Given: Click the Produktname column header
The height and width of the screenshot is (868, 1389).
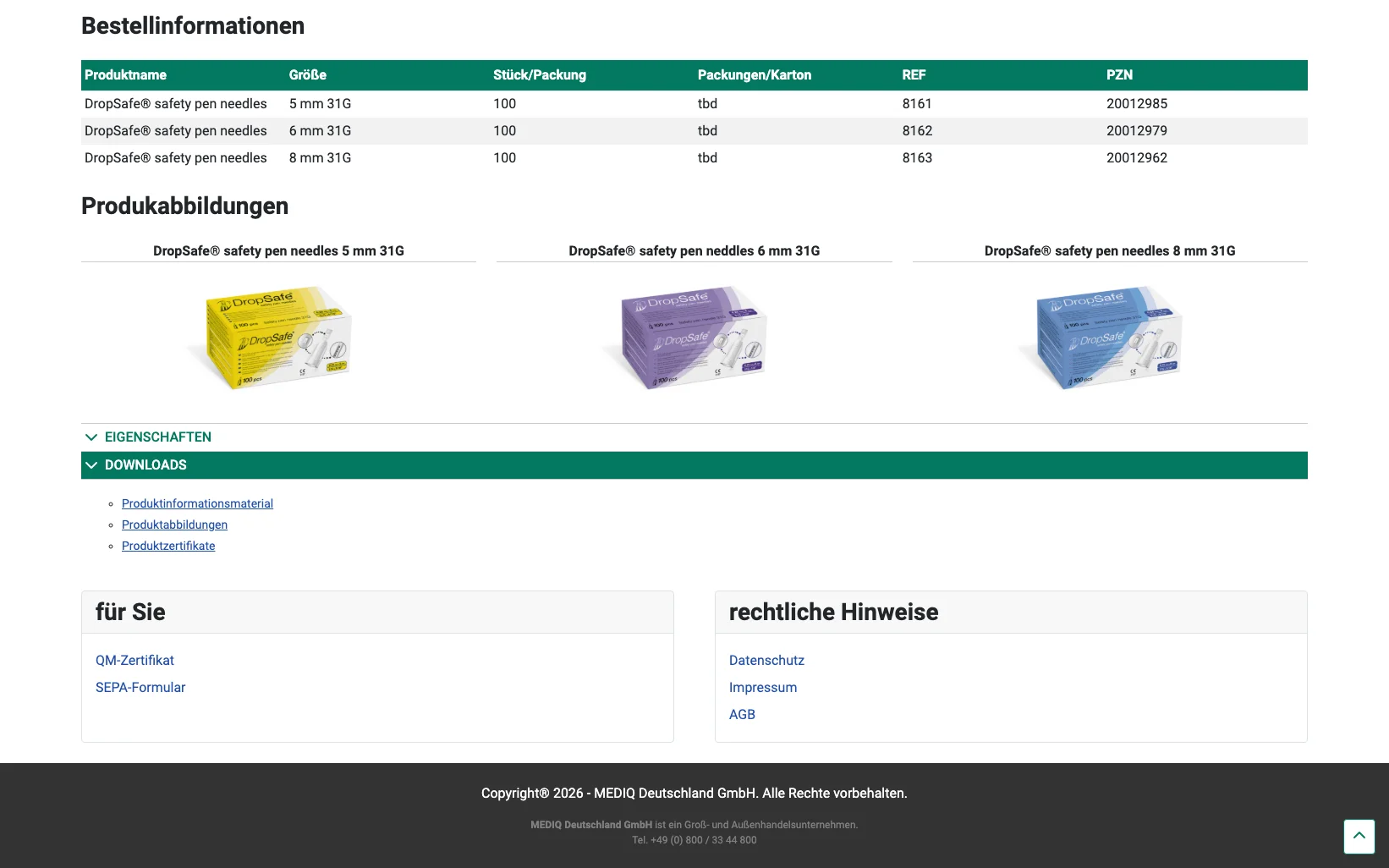Looking at the screenshot, I should pyautogui.click(x=125, y=74).
